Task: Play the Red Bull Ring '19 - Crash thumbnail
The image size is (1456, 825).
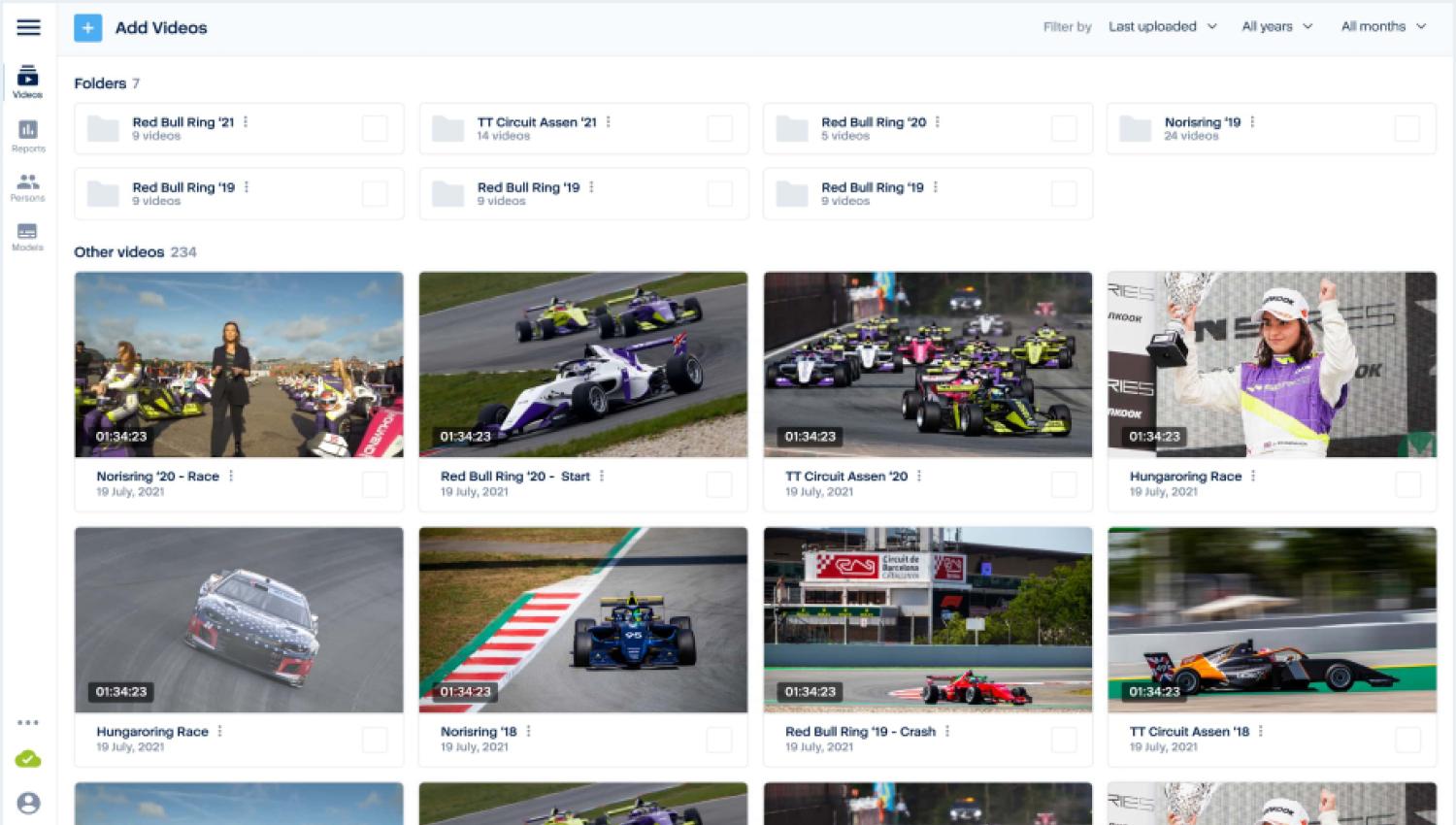Action: (928, 619)
